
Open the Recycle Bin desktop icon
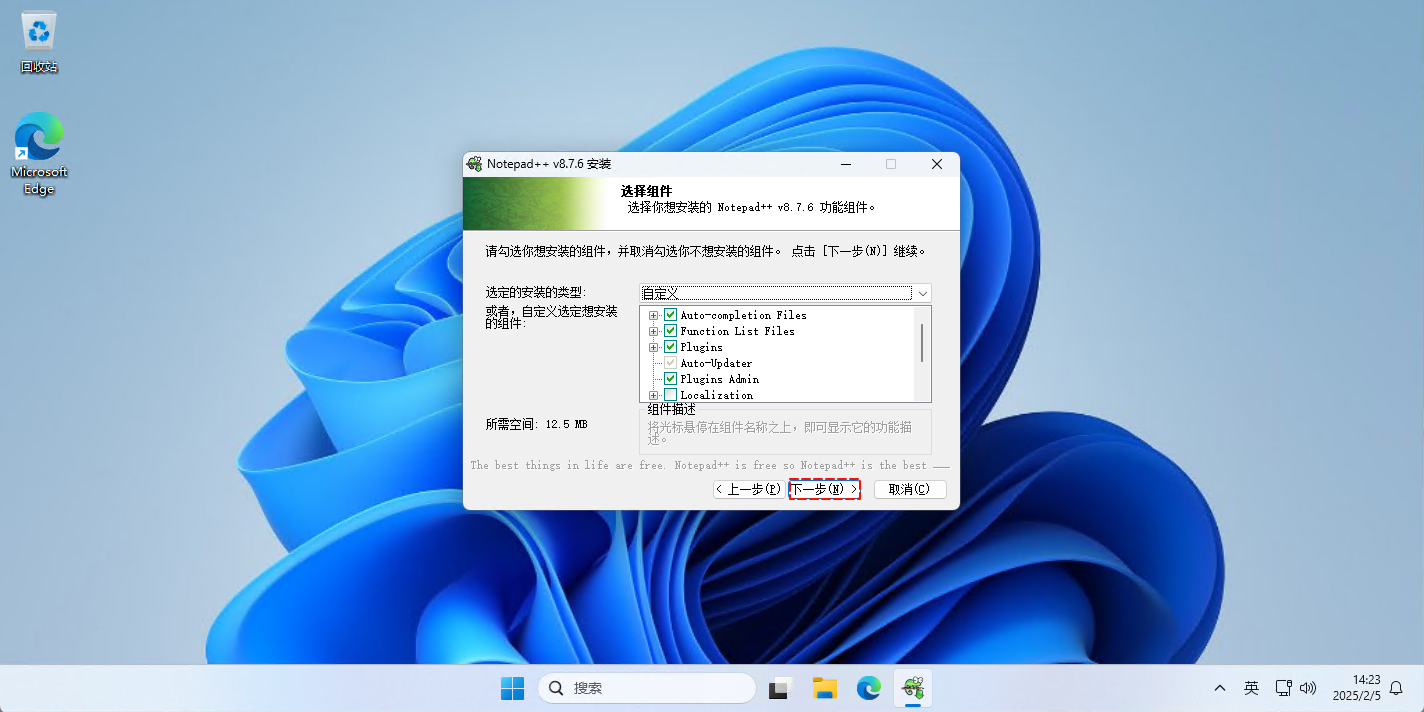pyautogui.click(x=39, y=42)
